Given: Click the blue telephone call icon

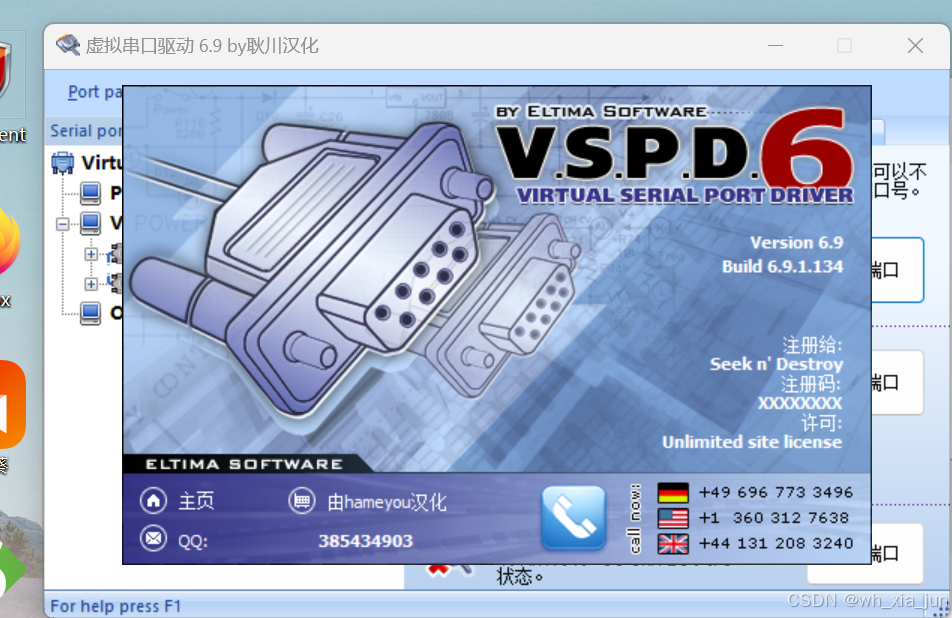Looking at the screenshot, I should pyautogui.click(x=573, y=518).
